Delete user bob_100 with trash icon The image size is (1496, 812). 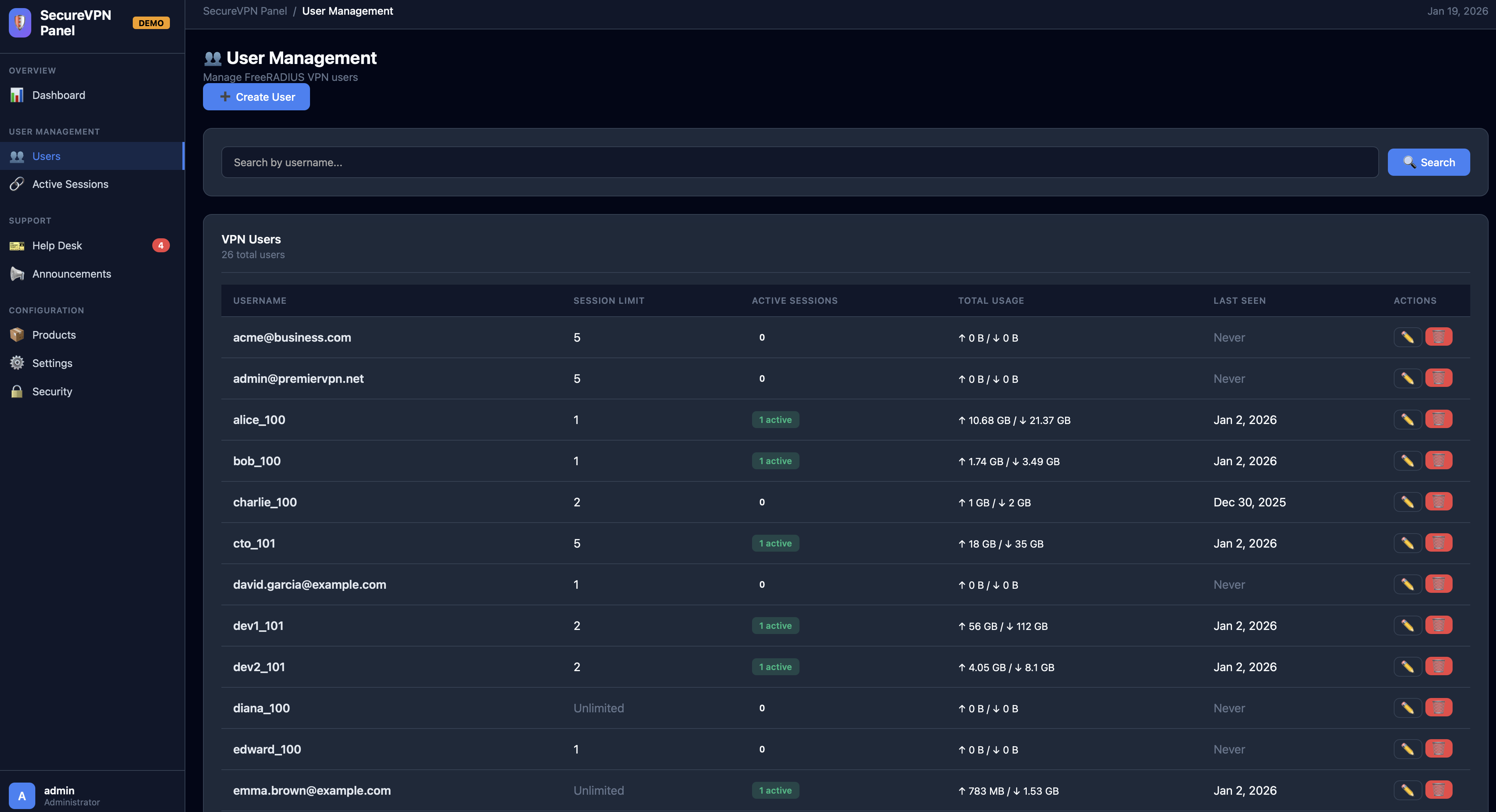(1439, 460)
